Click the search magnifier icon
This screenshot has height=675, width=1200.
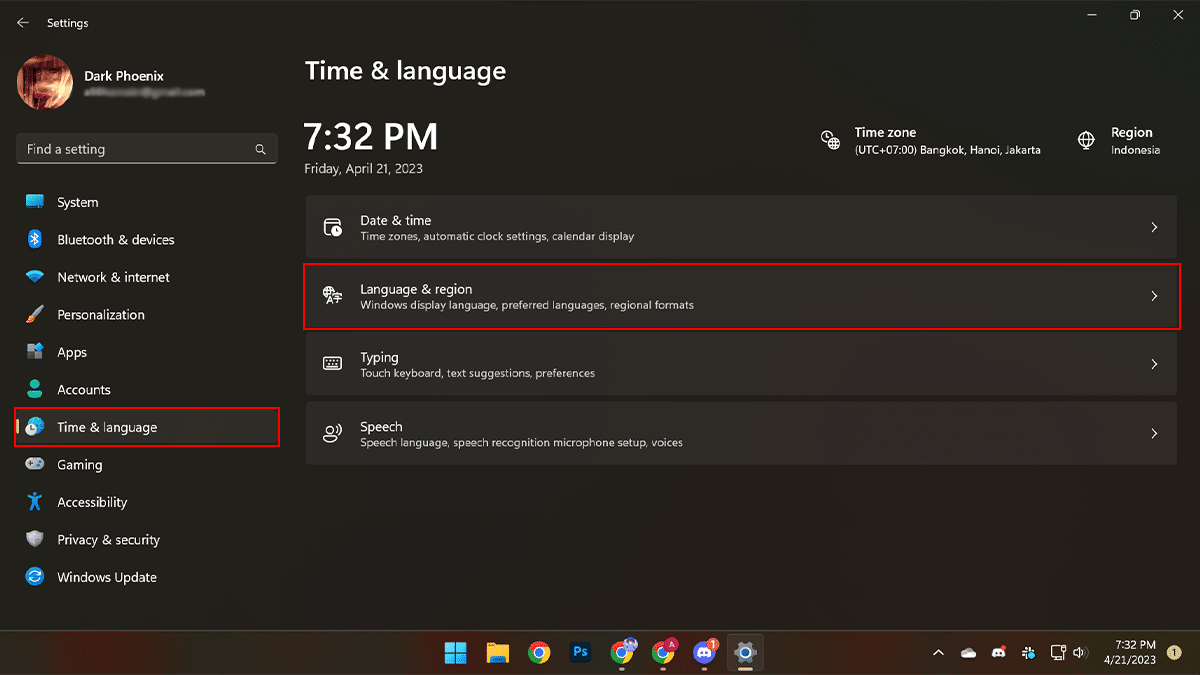pyautogui.click(x=260, y=150)
